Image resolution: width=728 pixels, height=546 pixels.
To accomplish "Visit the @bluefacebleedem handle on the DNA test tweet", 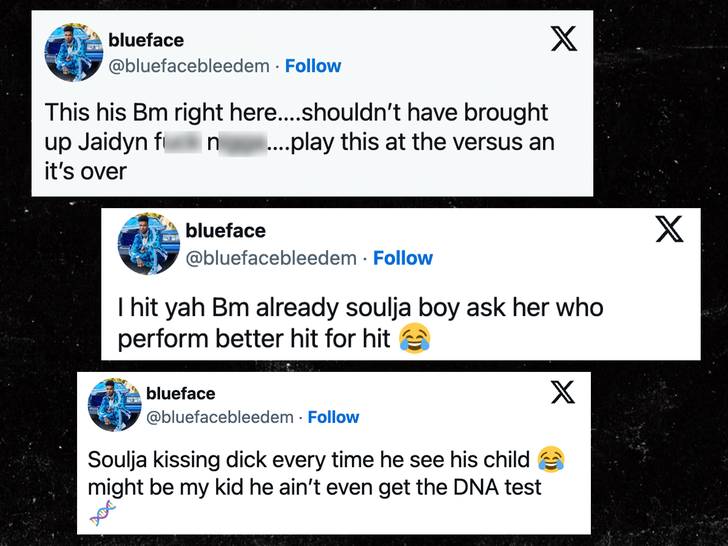I will [220, 417].
